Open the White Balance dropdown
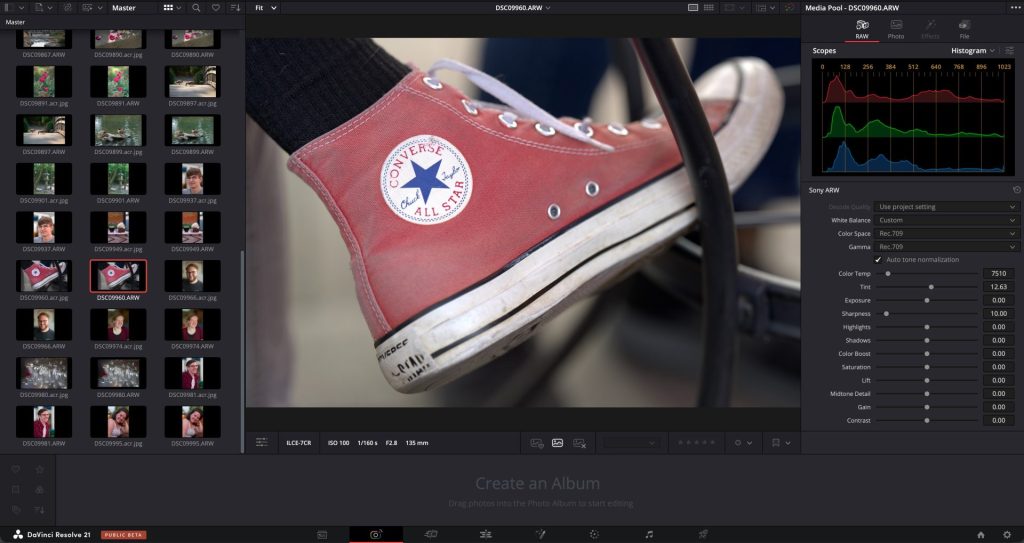Screen dimensions: 1024x543 click(946, 220)
